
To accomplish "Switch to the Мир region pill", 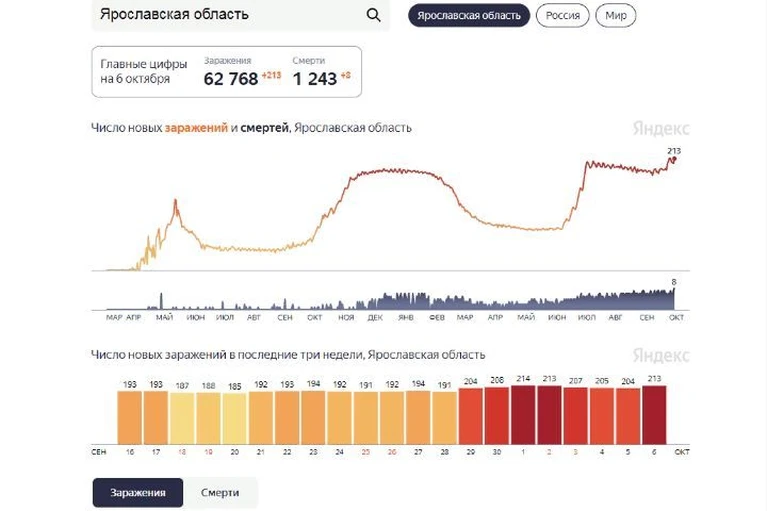I will tap(615, 15).
